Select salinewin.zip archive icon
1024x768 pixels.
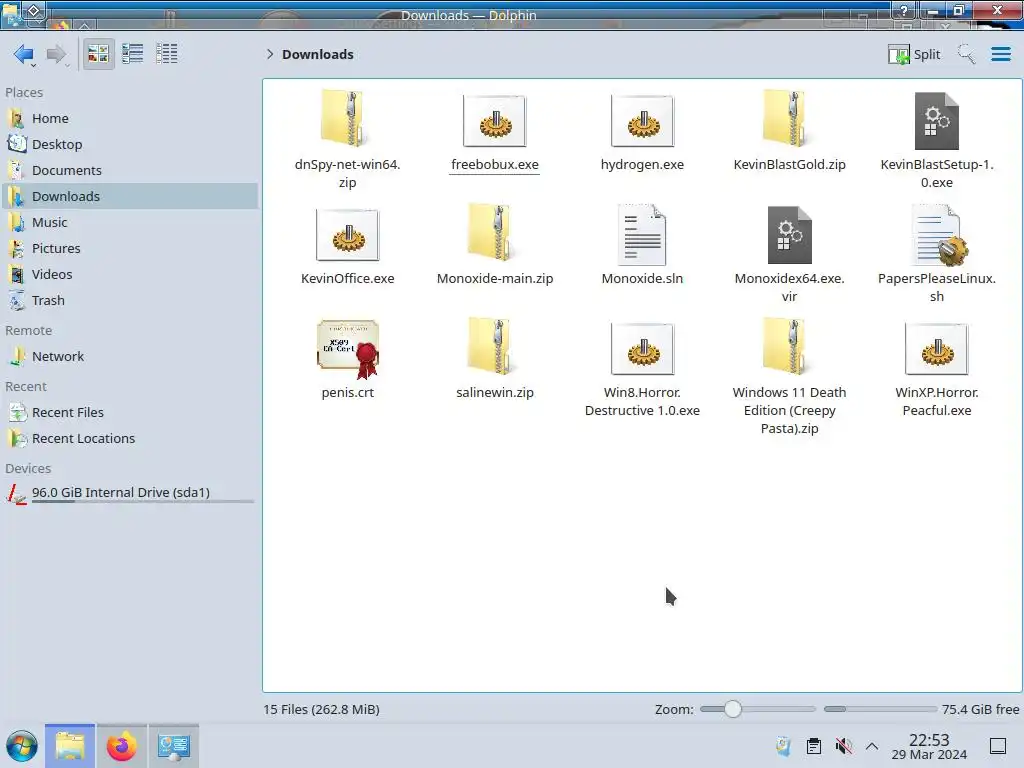494,347
